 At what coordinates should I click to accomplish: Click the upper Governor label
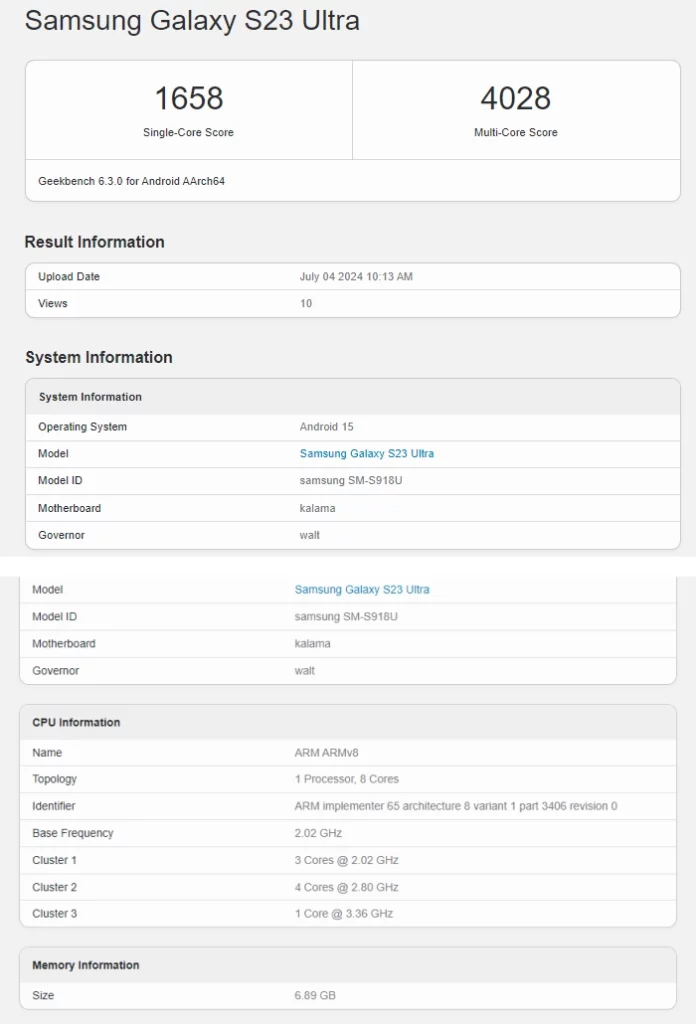pyautogui.click(x=61, y=535)
